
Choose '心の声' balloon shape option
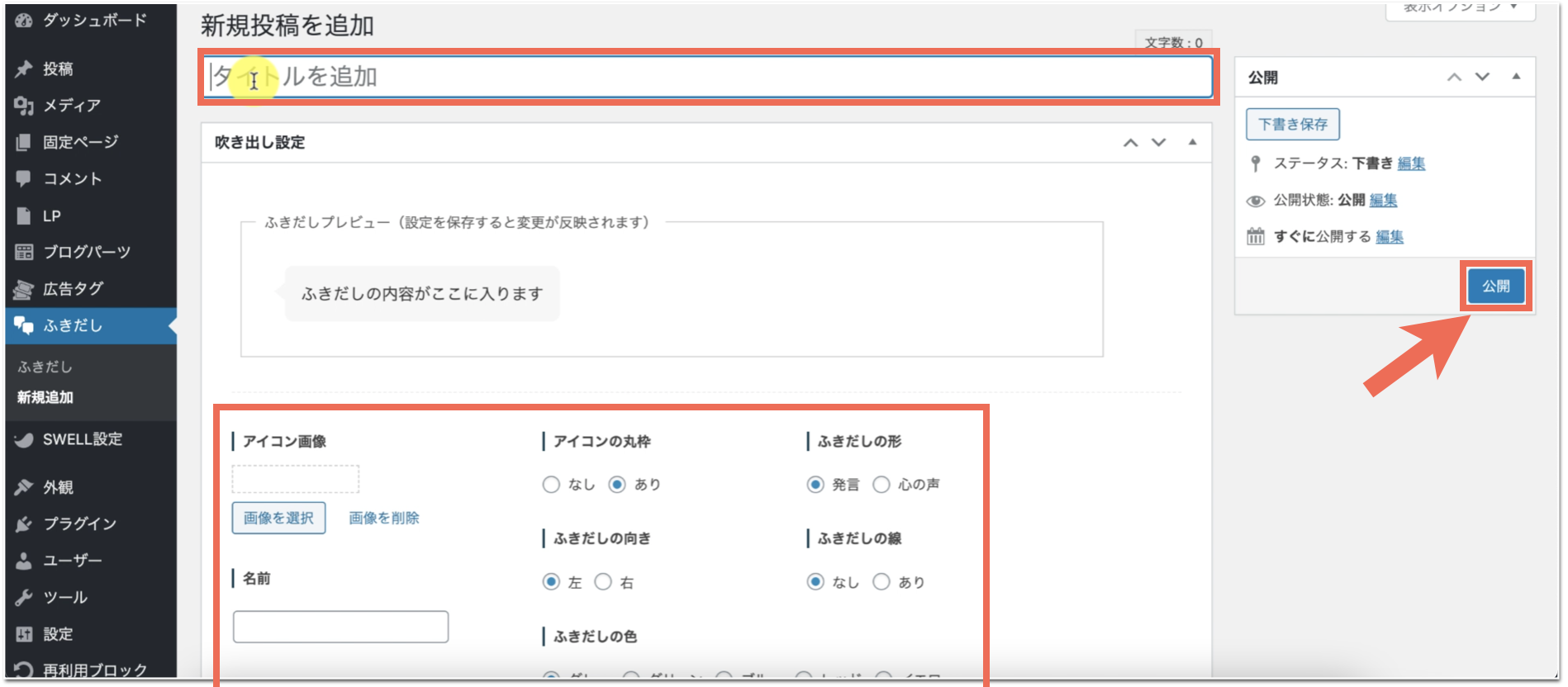[x=881, y=485]
